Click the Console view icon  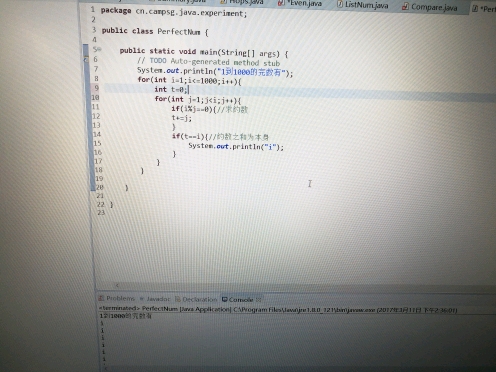(225, 299)
